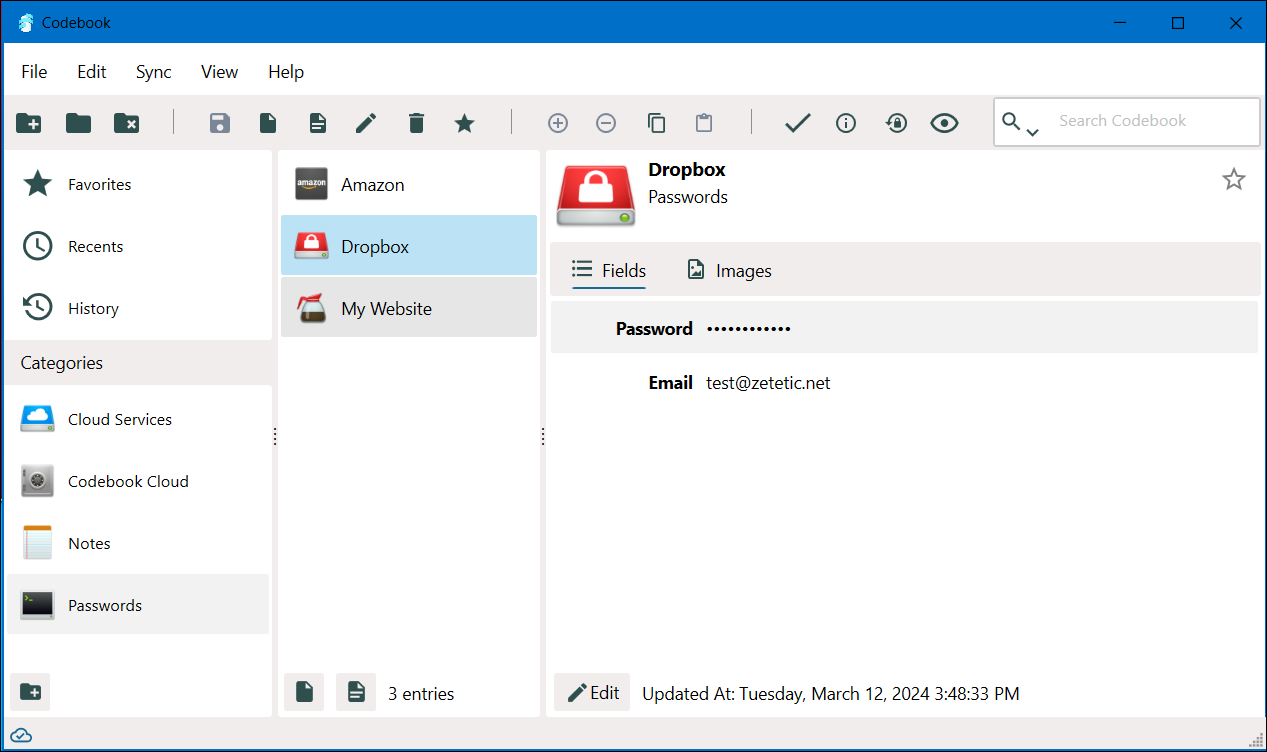Image resolution: width=1267 pixels, height=752 pixels.
Task: Select the Dropbox entry in list
Action: point(409,246)
